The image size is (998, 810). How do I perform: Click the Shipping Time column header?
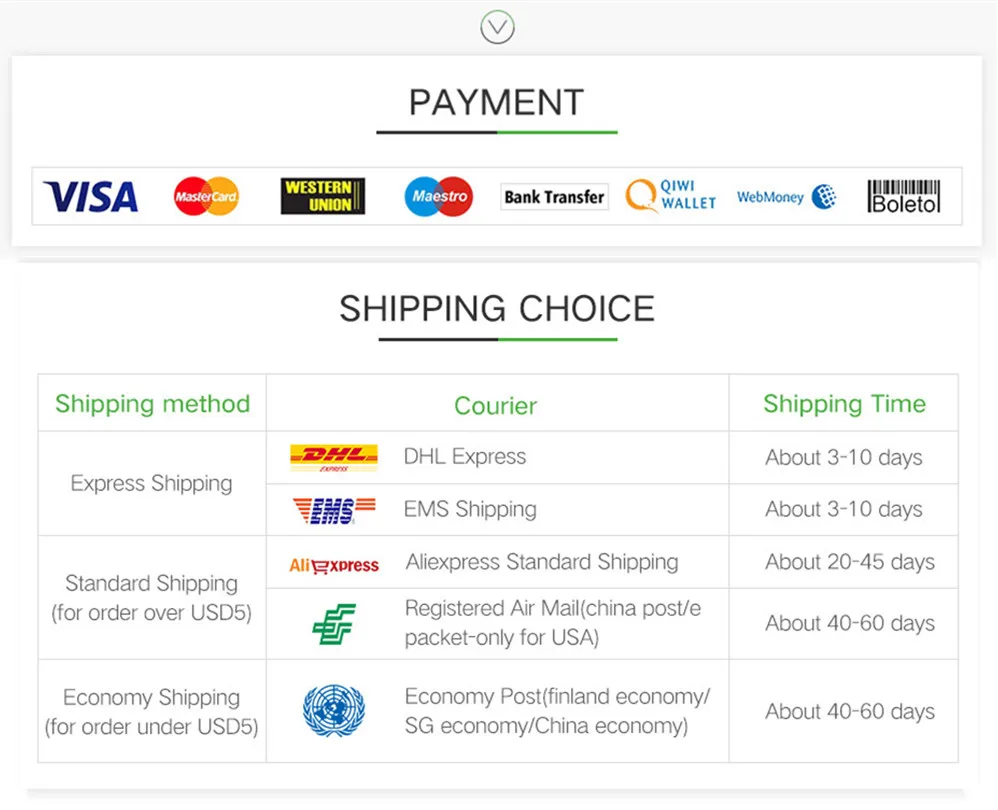tap(844, 404)
